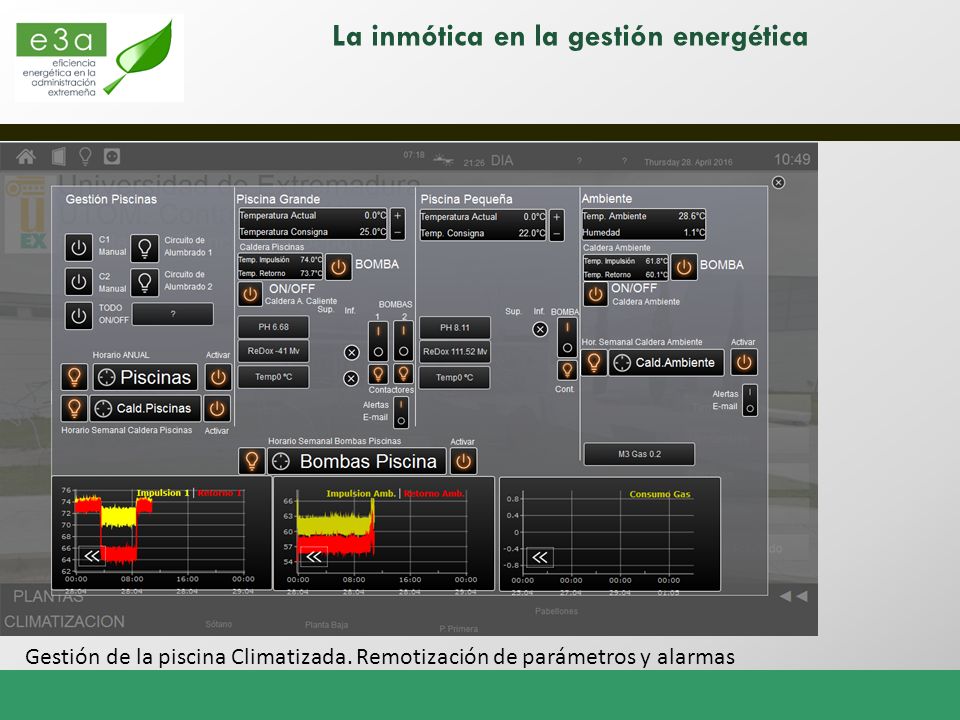This screenshot has height=720, width=960.
Task: Decrease Piscina Grande setpoint with minus
Action: pos(397,232)
